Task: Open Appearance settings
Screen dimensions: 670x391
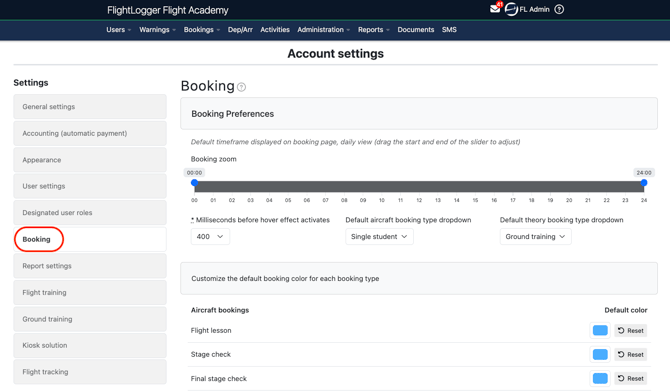Action: pyautogui.click(x=90, y=160)
